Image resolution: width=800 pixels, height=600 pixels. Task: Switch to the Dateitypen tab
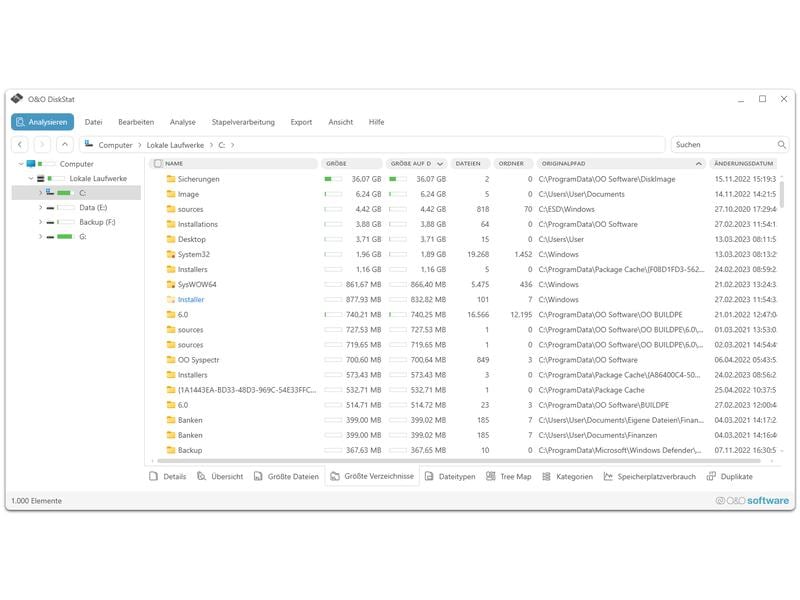450,477
